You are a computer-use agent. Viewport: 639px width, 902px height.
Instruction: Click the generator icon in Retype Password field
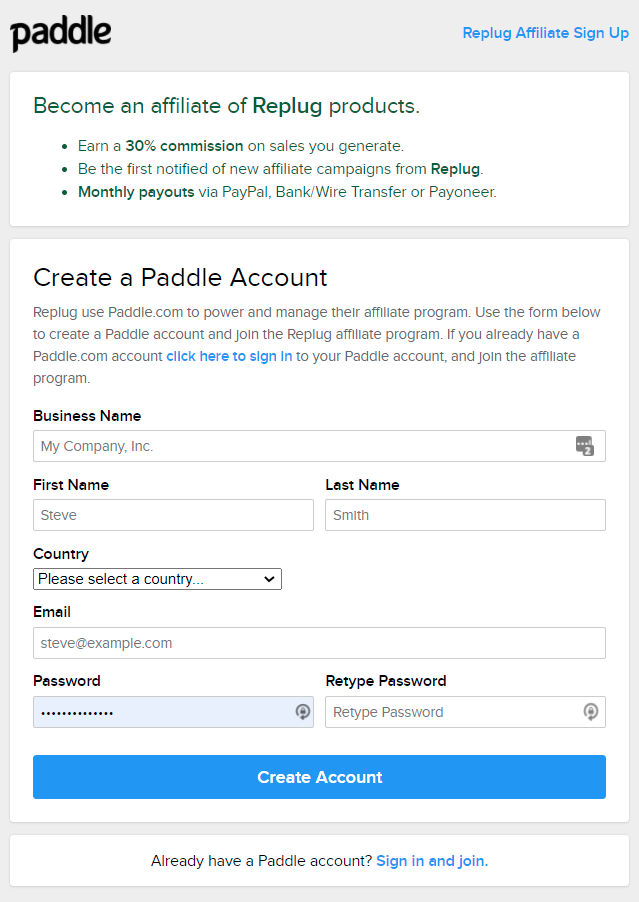tap(591, 712)
